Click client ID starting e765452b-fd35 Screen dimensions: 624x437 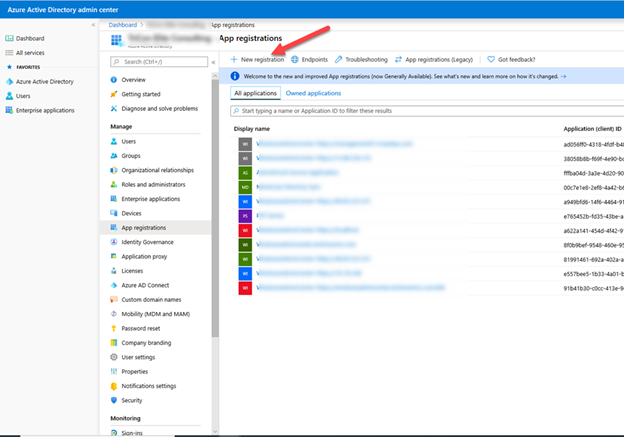point(593,217)
